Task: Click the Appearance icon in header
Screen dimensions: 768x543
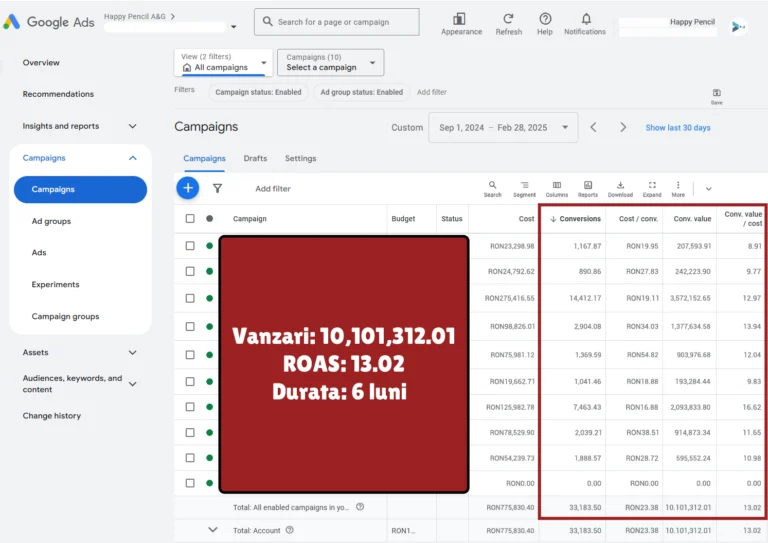Action: point(460,19)
